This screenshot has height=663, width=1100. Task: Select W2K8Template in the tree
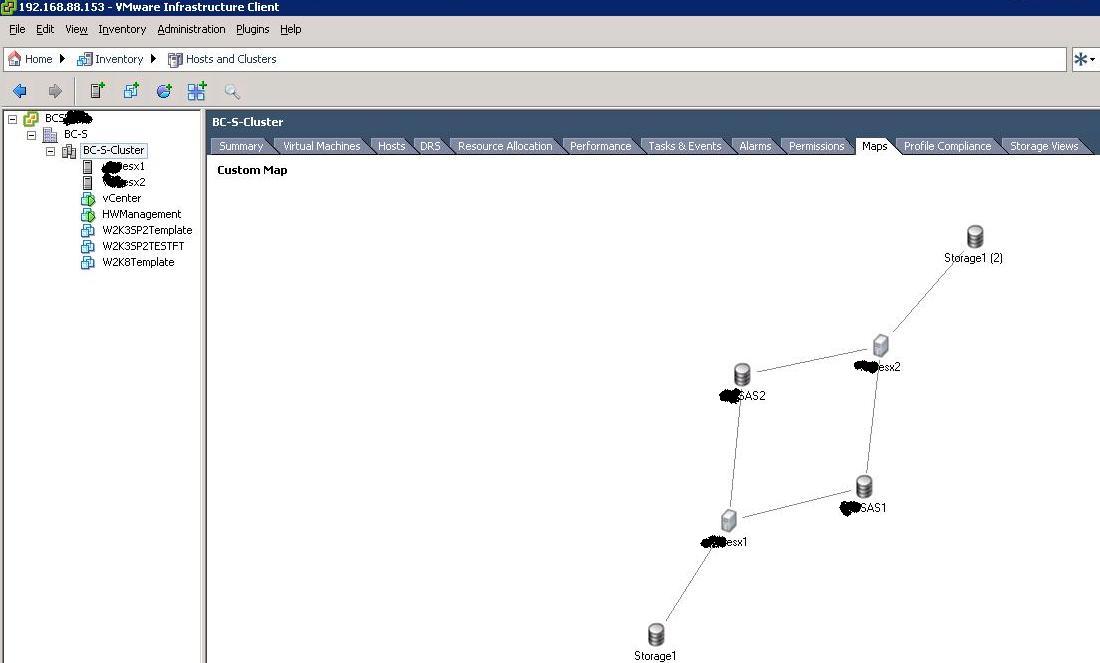coord(138,262)
